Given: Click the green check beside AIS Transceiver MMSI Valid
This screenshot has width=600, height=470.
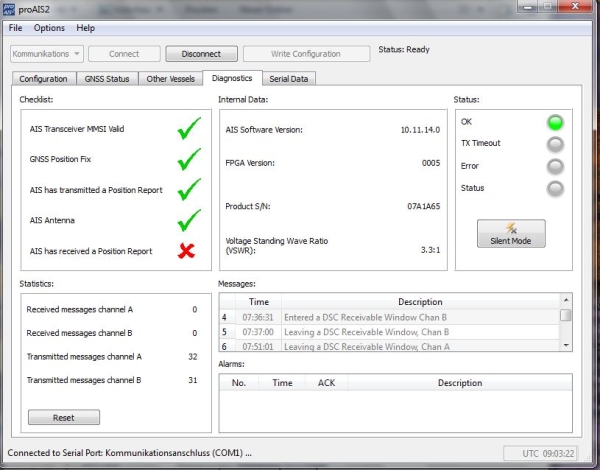Looking at the screenshot, I should [189, 128].
